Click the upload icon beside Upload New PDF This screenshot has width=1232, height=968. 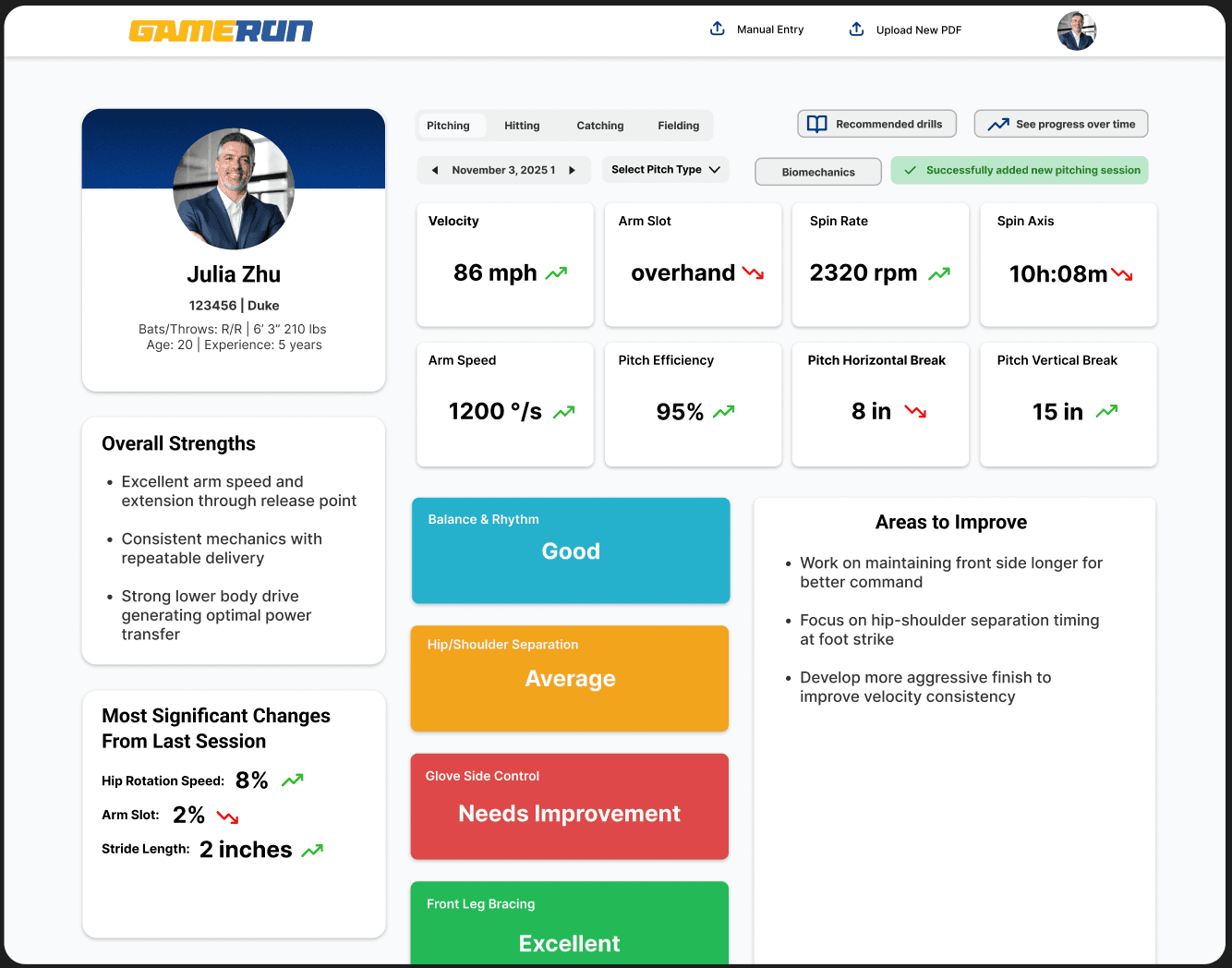[856, 29]
